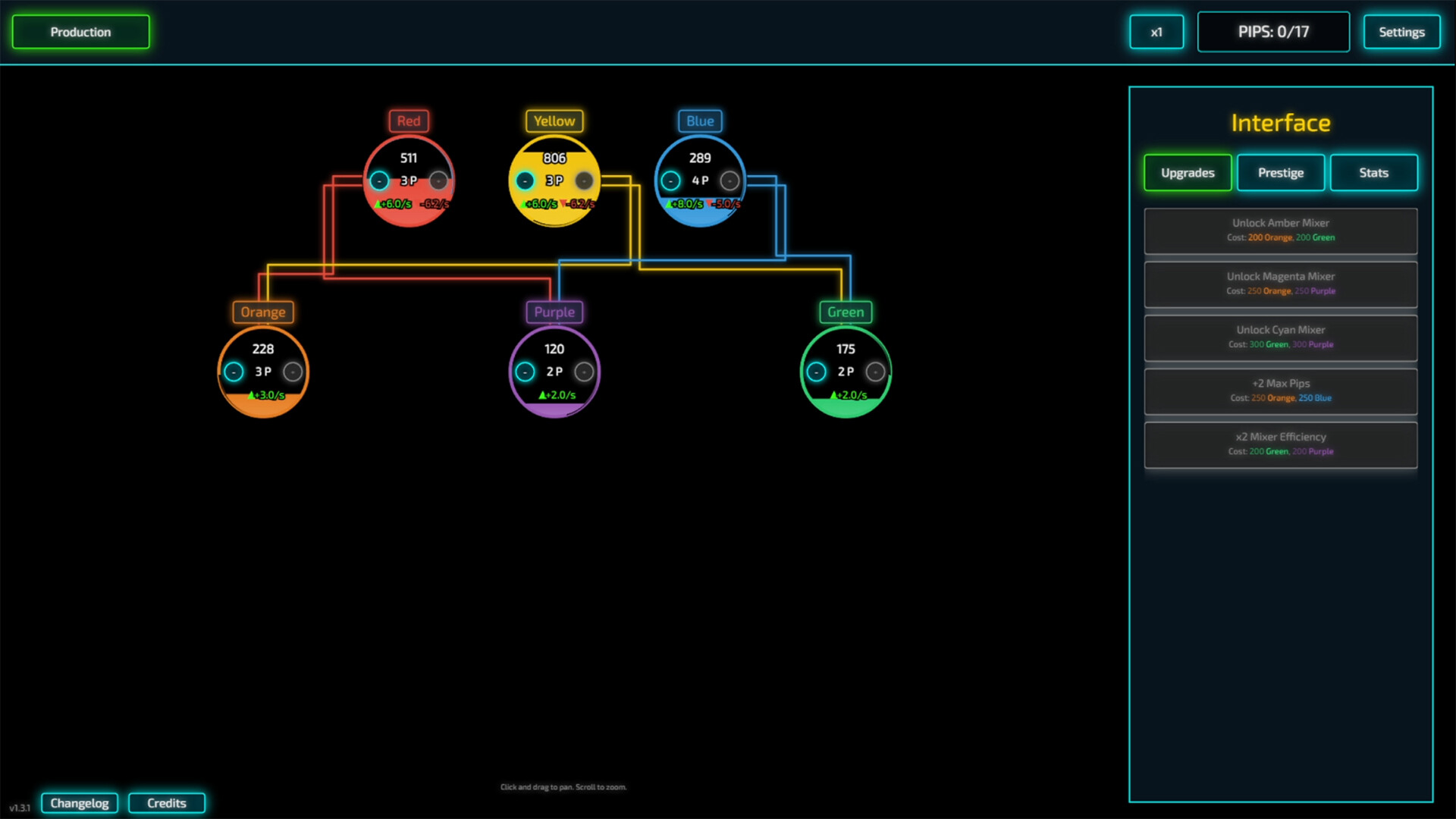Image resolution: width=1456 pixels, height=819 pixels.
Task: Remove a pip from the Yellow node
Action: point(526,180)
